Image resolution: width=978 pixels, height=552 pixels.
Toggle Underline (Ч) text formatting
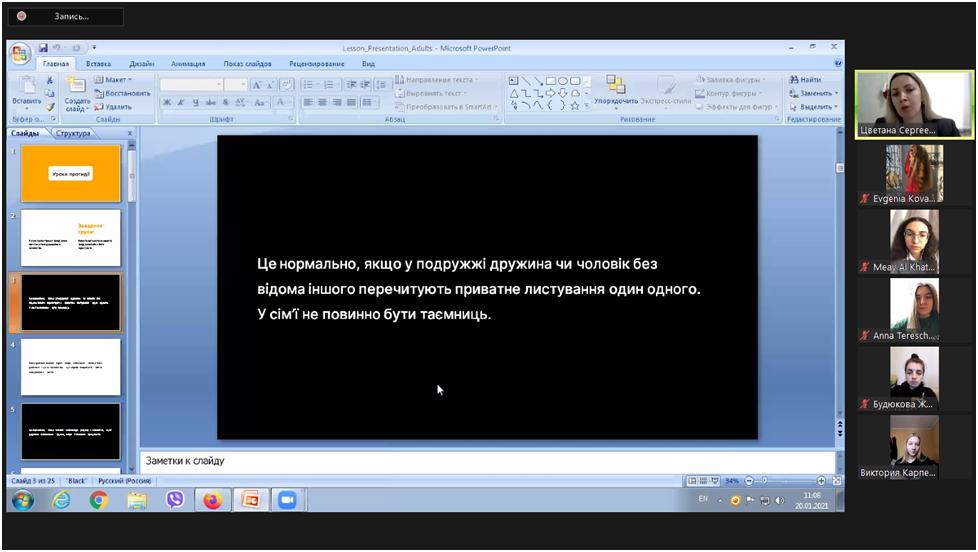click(x=196, y=103)
